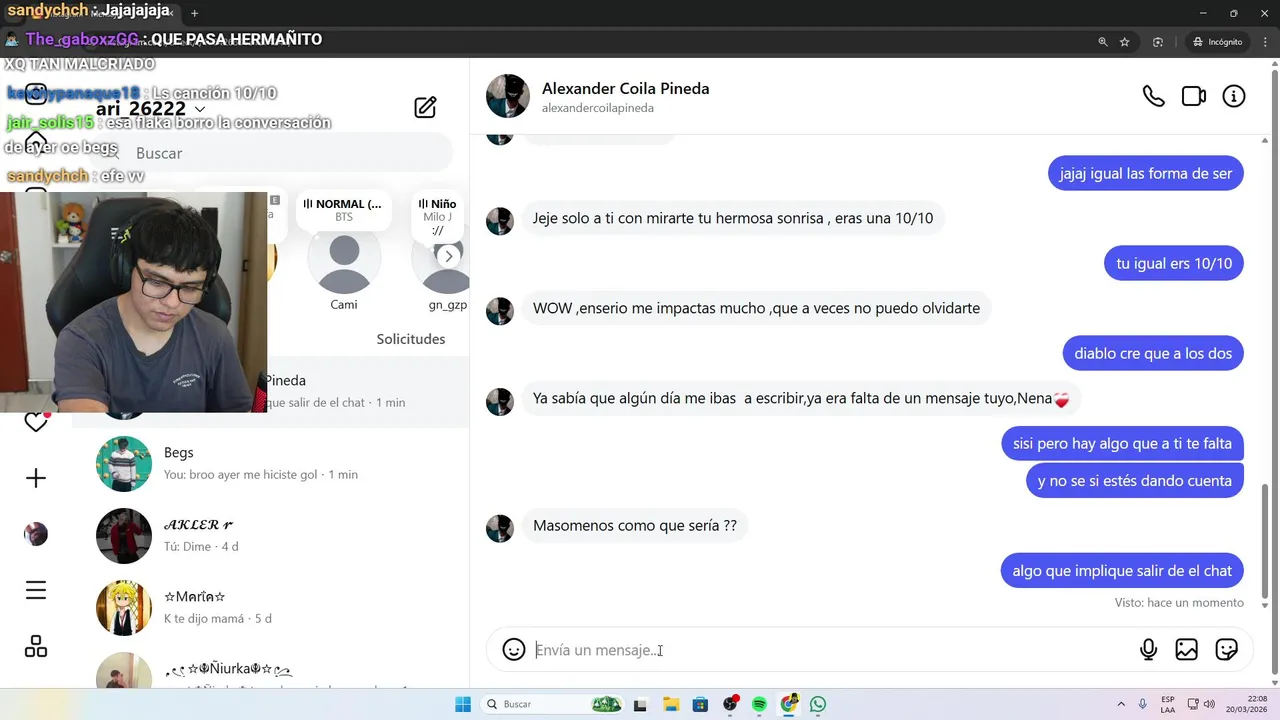Viewport: 1280px width, 720px height.
Task: Open Spotify from the taskbar
Action: click(759, 704)
